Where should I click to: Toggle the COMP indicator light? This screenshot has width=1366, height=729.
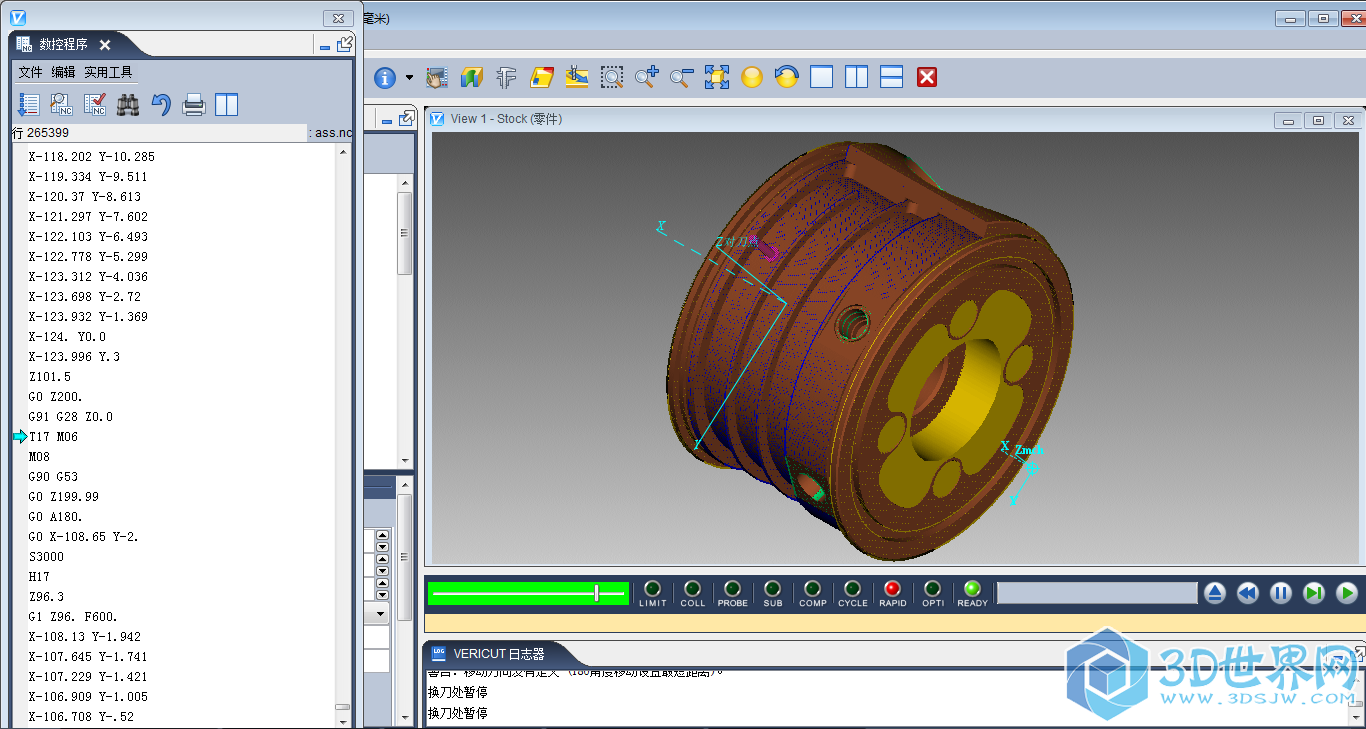pos(813,588)
